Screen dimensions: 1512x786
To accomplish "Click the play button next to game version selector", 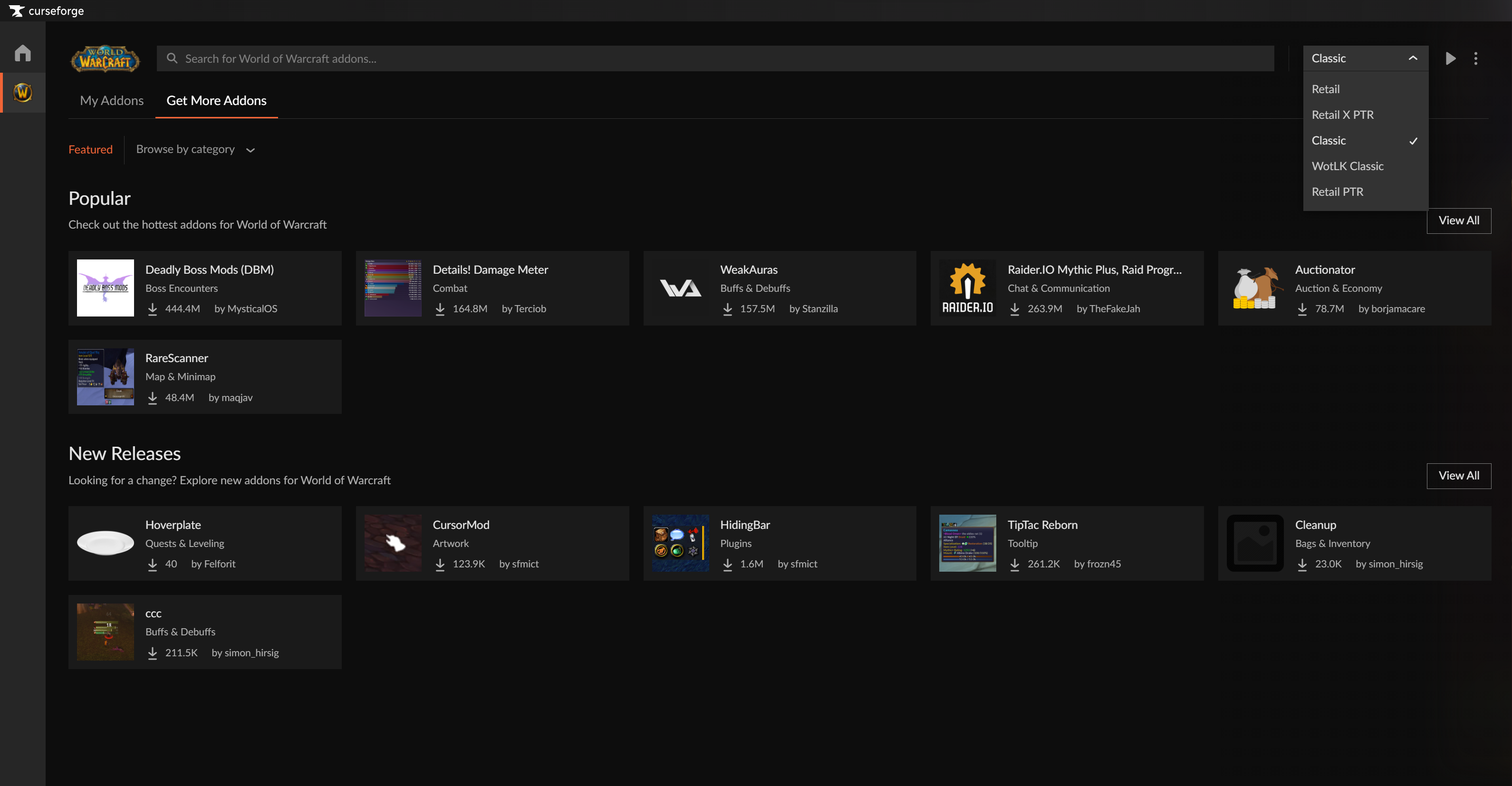I will (1450, 58).
